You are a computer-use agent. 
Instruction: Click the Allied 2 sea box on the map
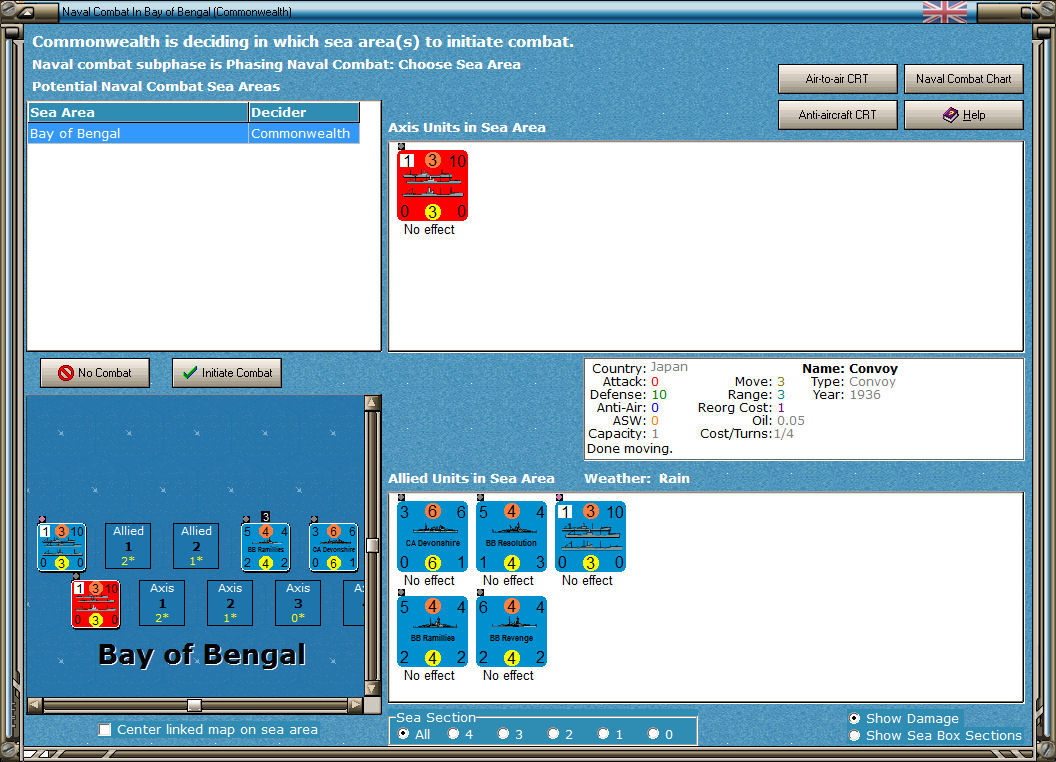(196, 546)
